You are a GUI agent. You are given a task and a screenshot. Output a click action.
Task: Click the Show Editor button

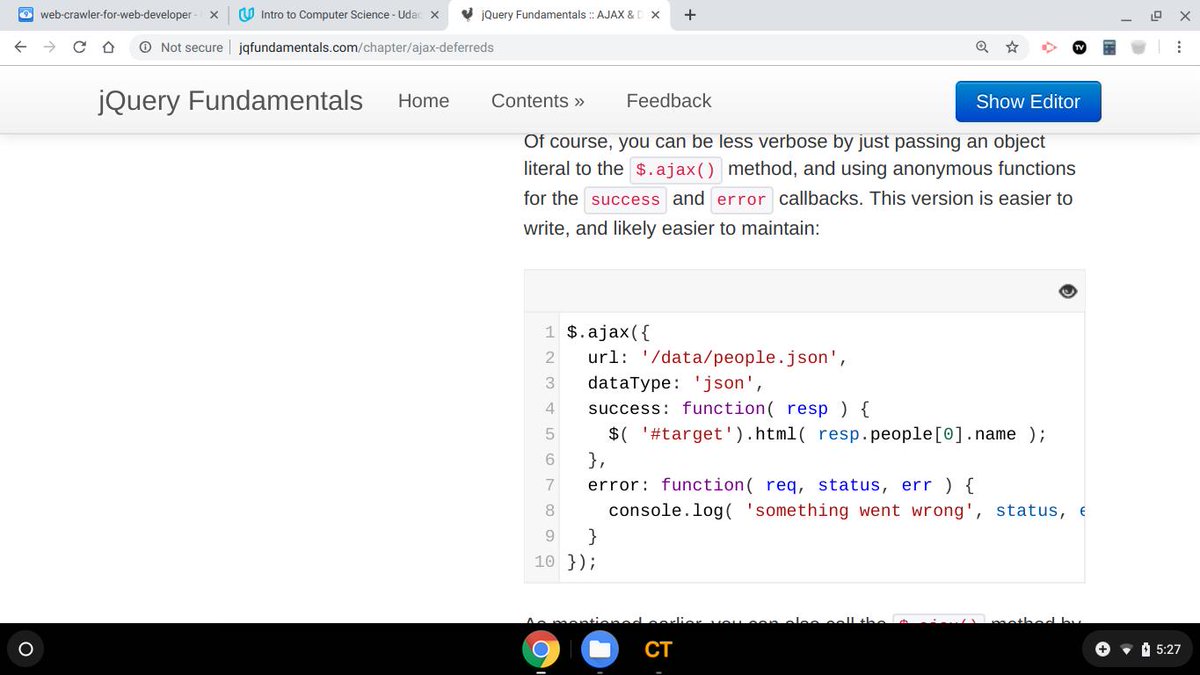click(x=1028, y=102)
